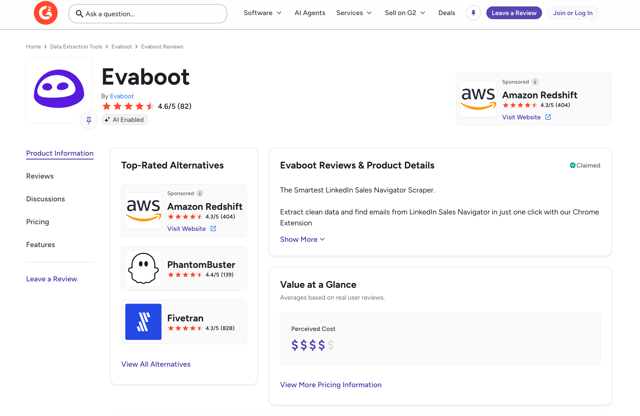Open the Services dropdown menu

pyautogui.click(x=354, y=13)
